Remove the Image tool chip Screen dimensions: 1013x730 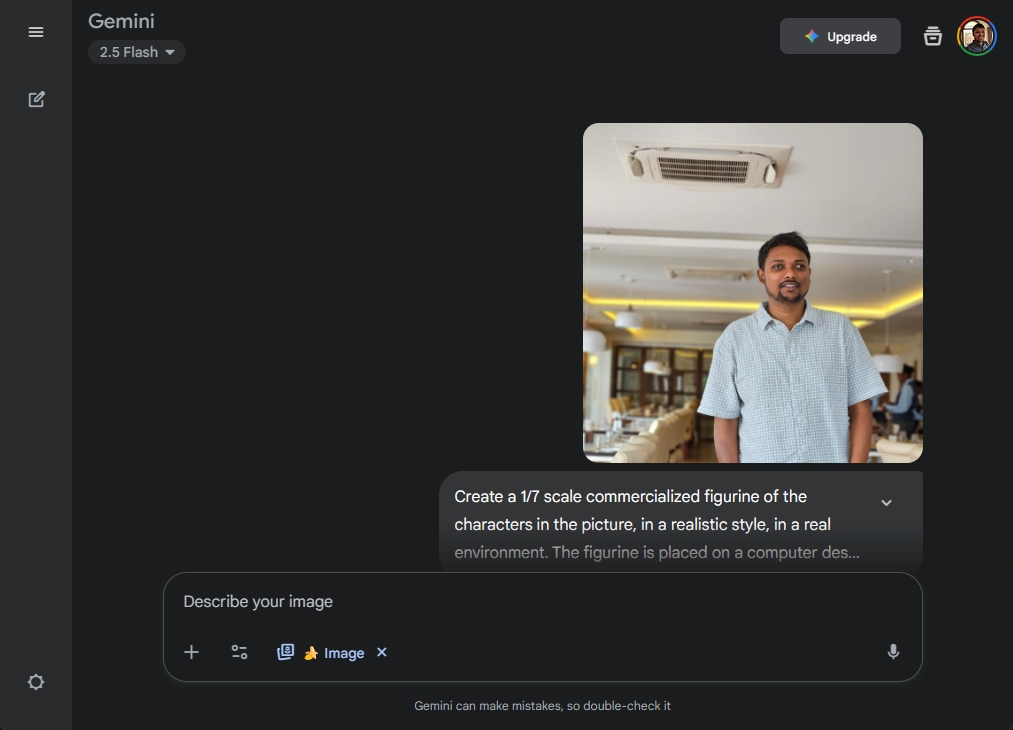click(381, 652)
